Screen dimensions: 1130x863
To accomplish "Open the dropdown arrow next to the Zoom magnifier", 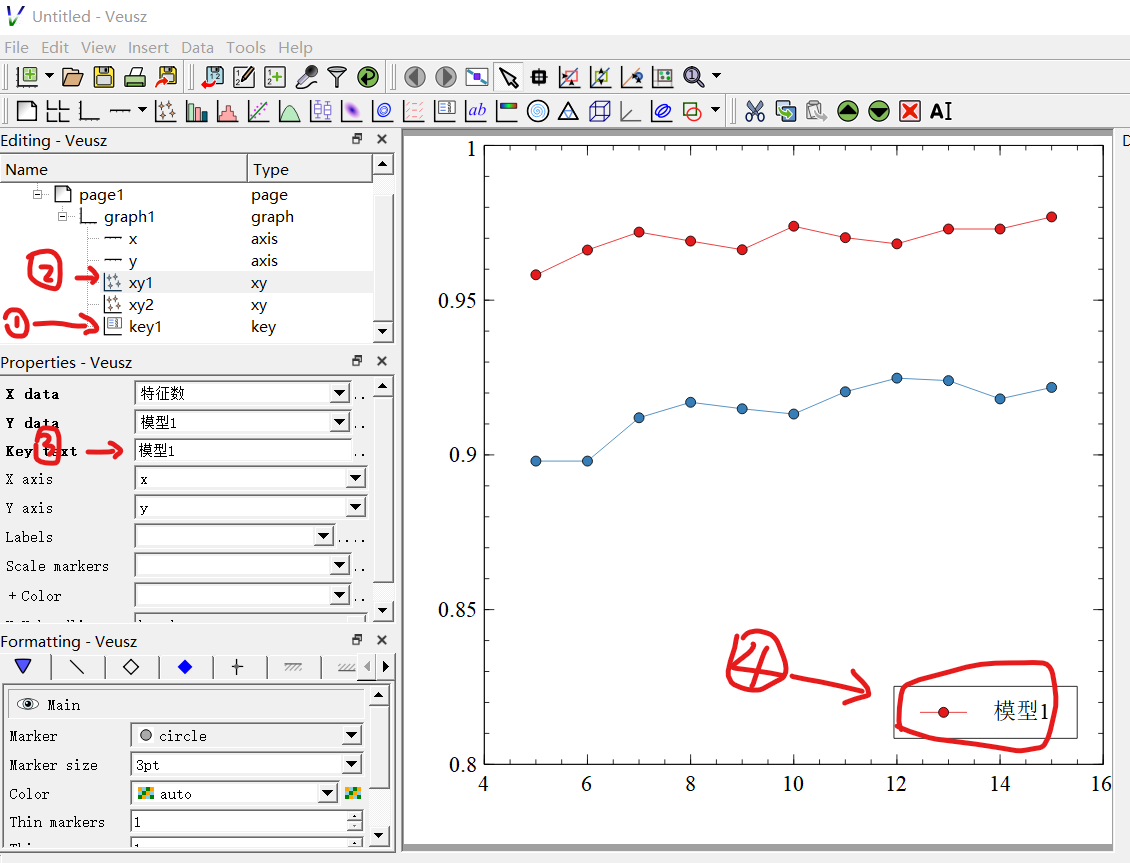I will [716, 76].
